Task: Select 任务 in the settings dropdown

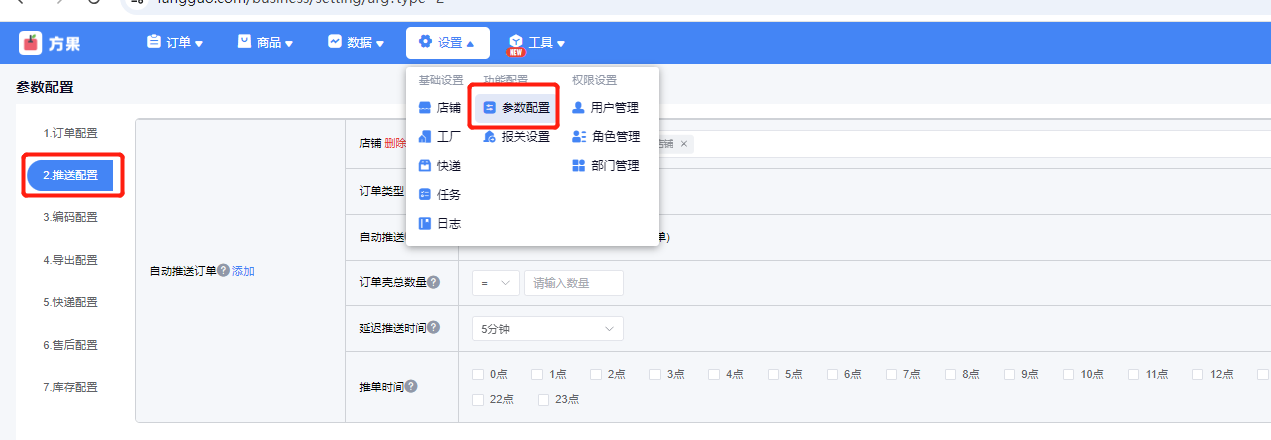Action: pos(439,195)
